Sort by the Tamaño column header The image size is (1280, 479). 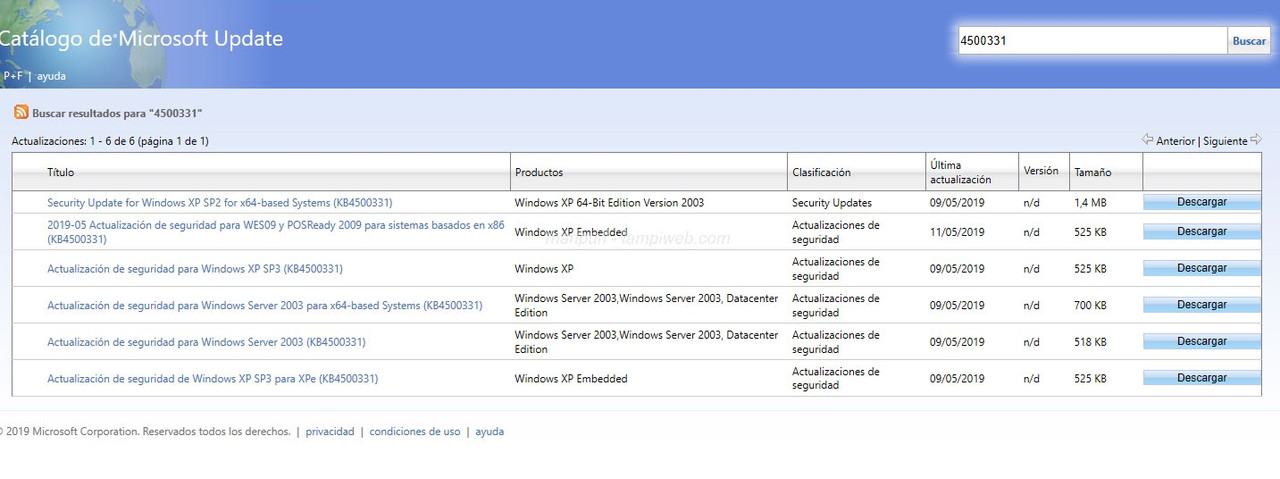click(1092, 172)
